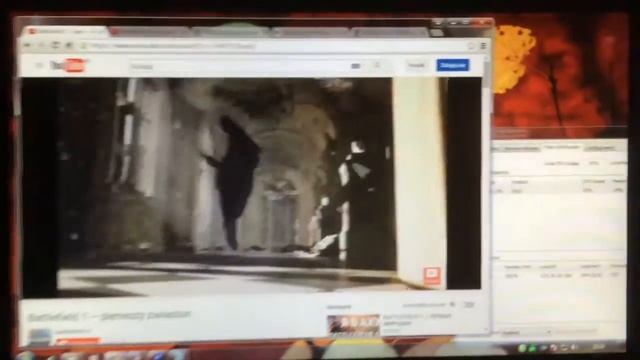
Task: Click the bookmark star in address bar
Action: (x=471, y=46)
